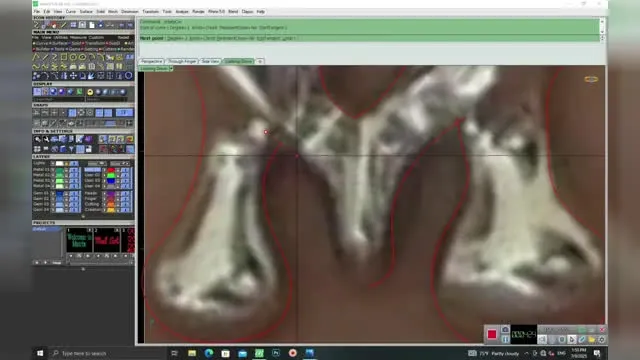Add a new viewport tab with plus
Screen dimensions: 640x360
click(260, 61)
